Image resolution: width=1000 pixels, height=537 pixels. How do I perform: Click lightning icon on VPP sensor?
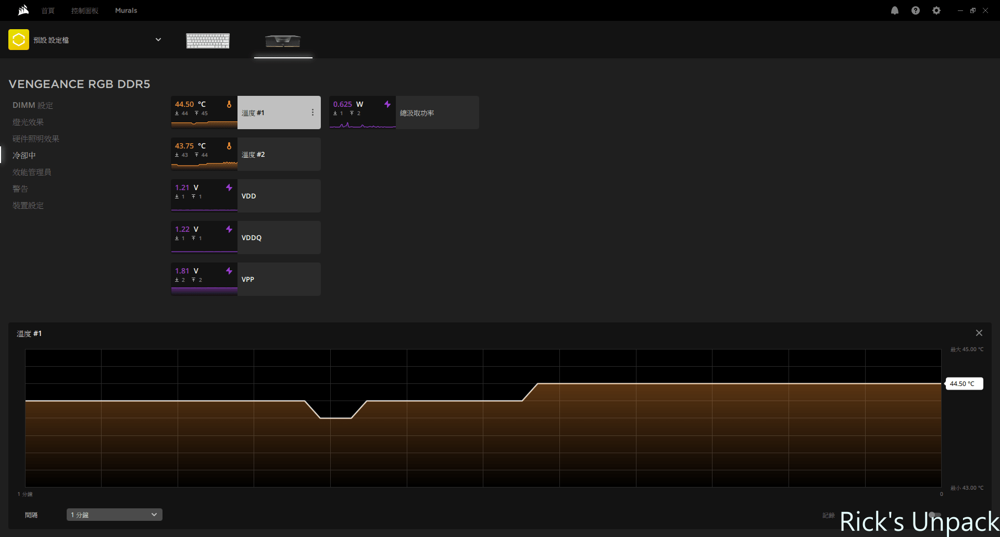click(x=229, y=271)
